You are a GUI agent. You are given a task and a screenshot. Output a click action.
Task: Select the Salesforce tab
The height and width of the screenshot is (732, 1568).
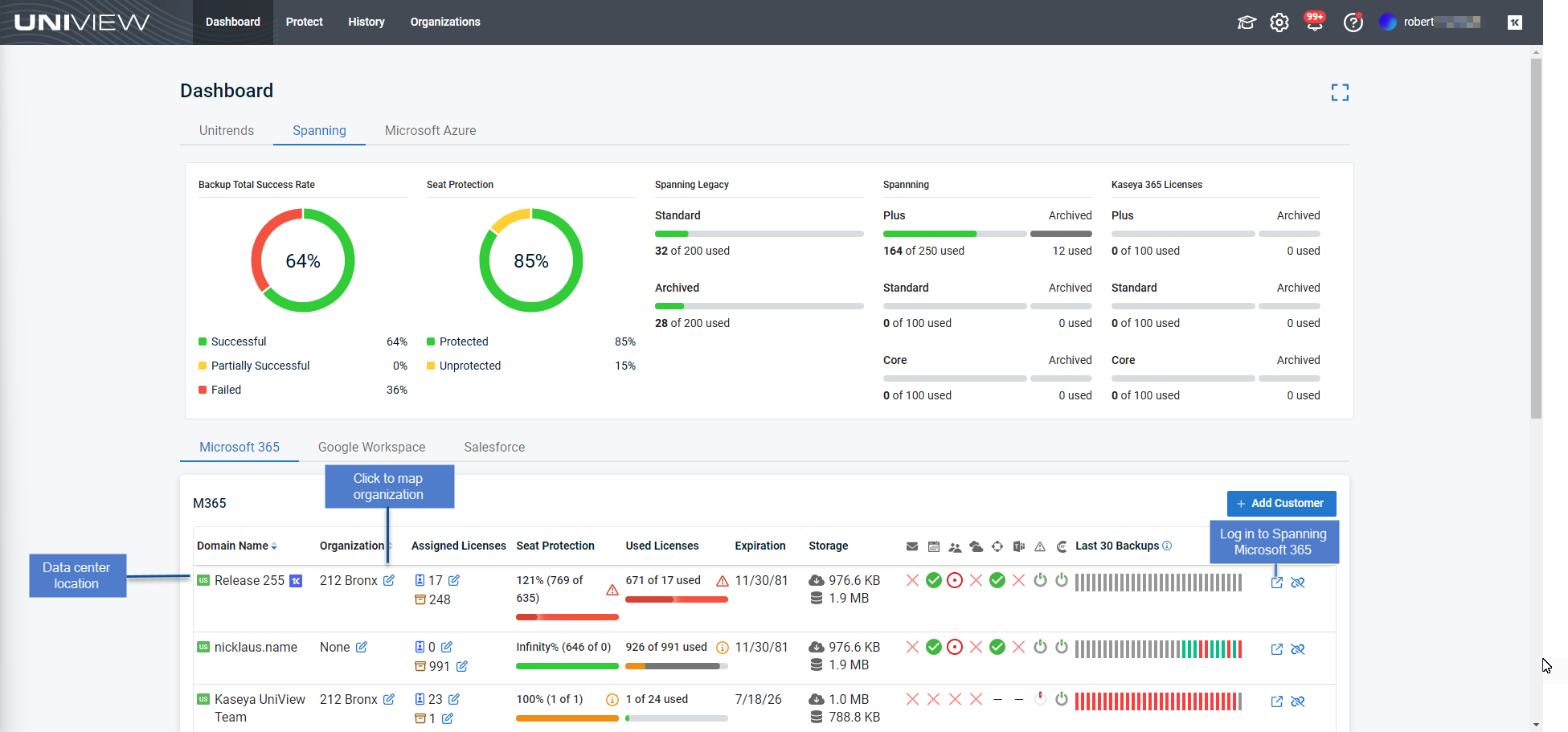tap(494, 447)
